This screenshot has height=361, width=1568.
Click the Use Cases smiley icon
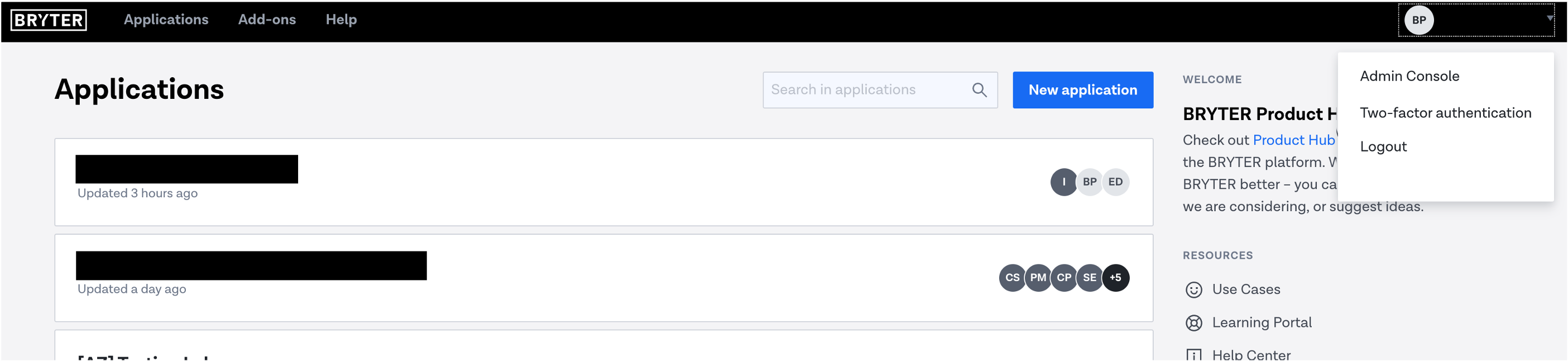(1193, 289)
